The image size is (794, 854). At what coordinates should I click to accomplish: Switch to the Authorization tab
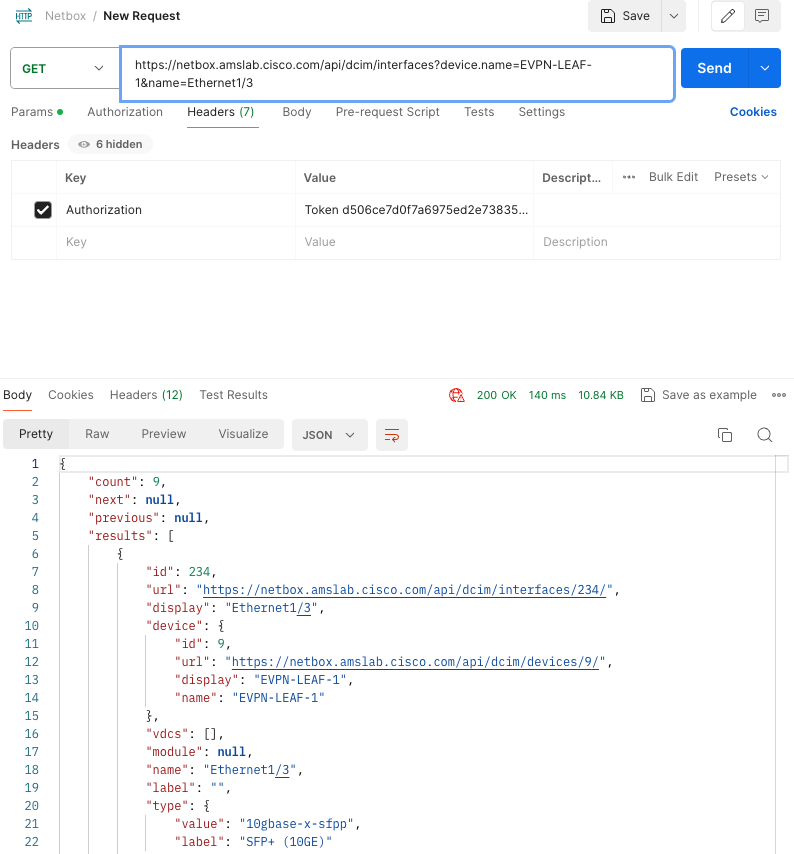(x=125, y=112)
